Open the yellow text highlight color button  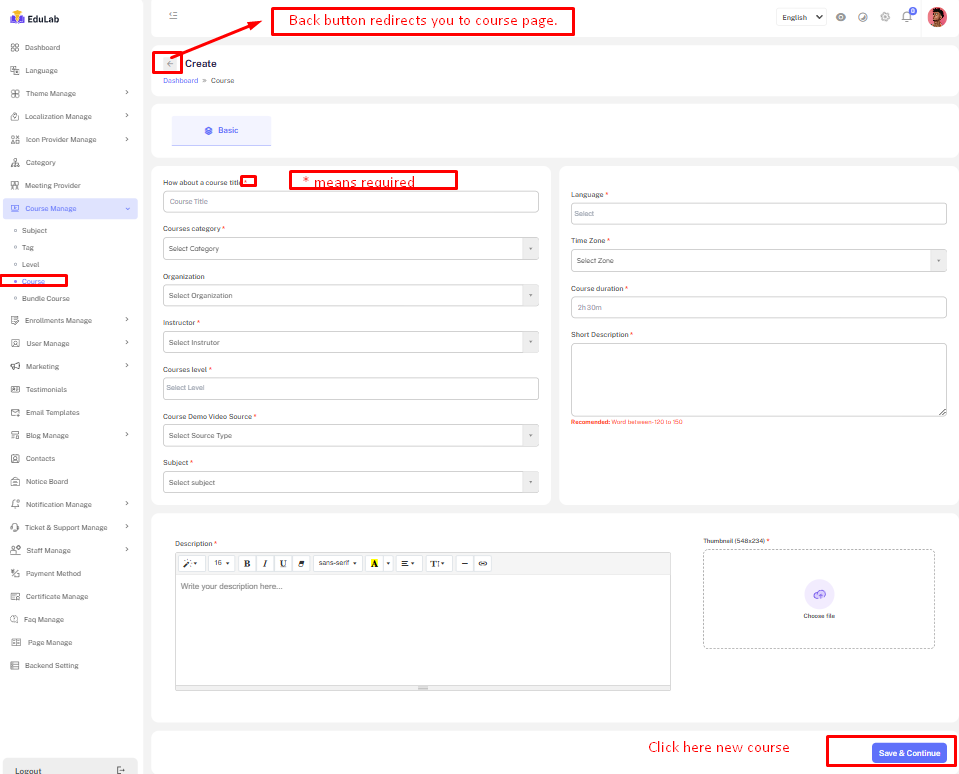tap(374, 563)
